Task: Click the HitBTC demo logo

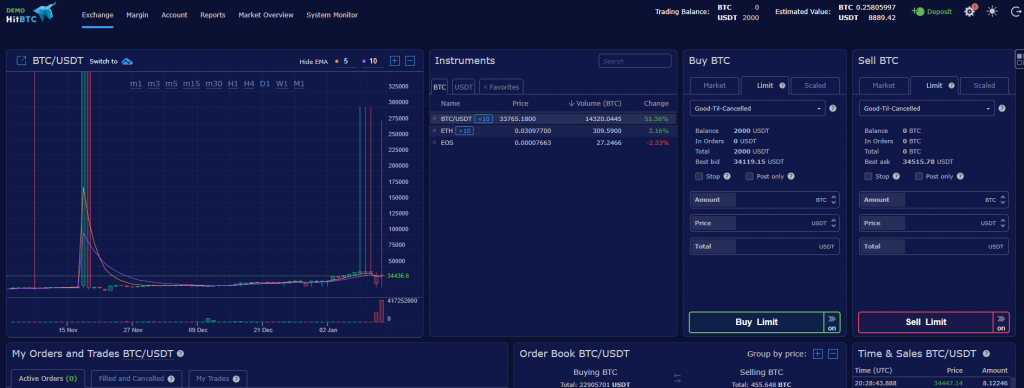Action: pos(30,12)
